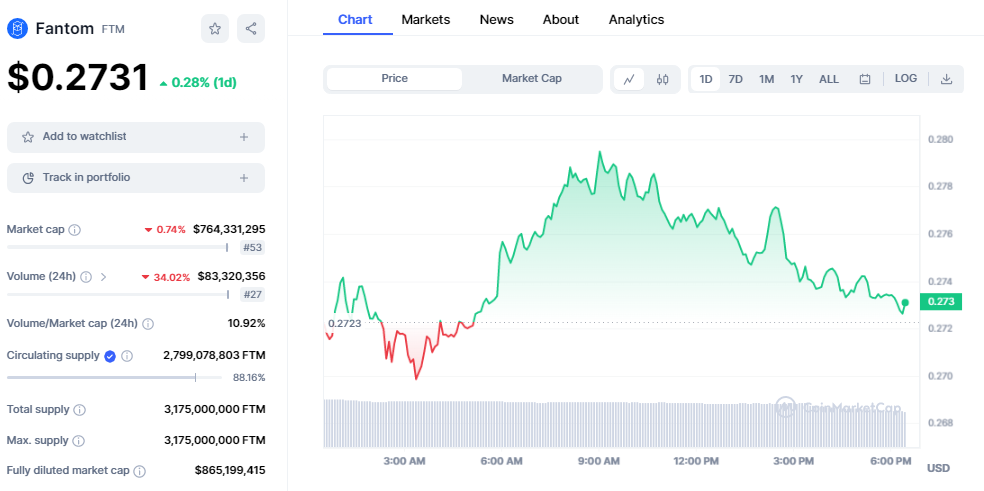Screen dimensions: 984x491
Task: Open the Chart tab
Action: (x=355, y=19)
